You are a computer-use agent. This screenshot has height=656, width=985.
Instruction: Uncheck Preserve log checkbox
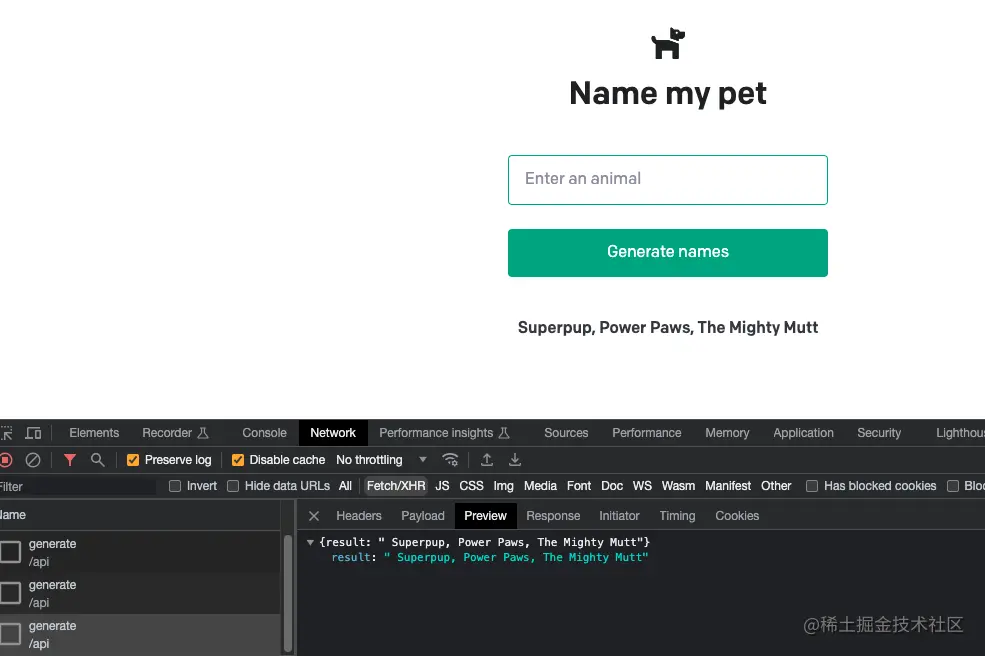point(133,460)
